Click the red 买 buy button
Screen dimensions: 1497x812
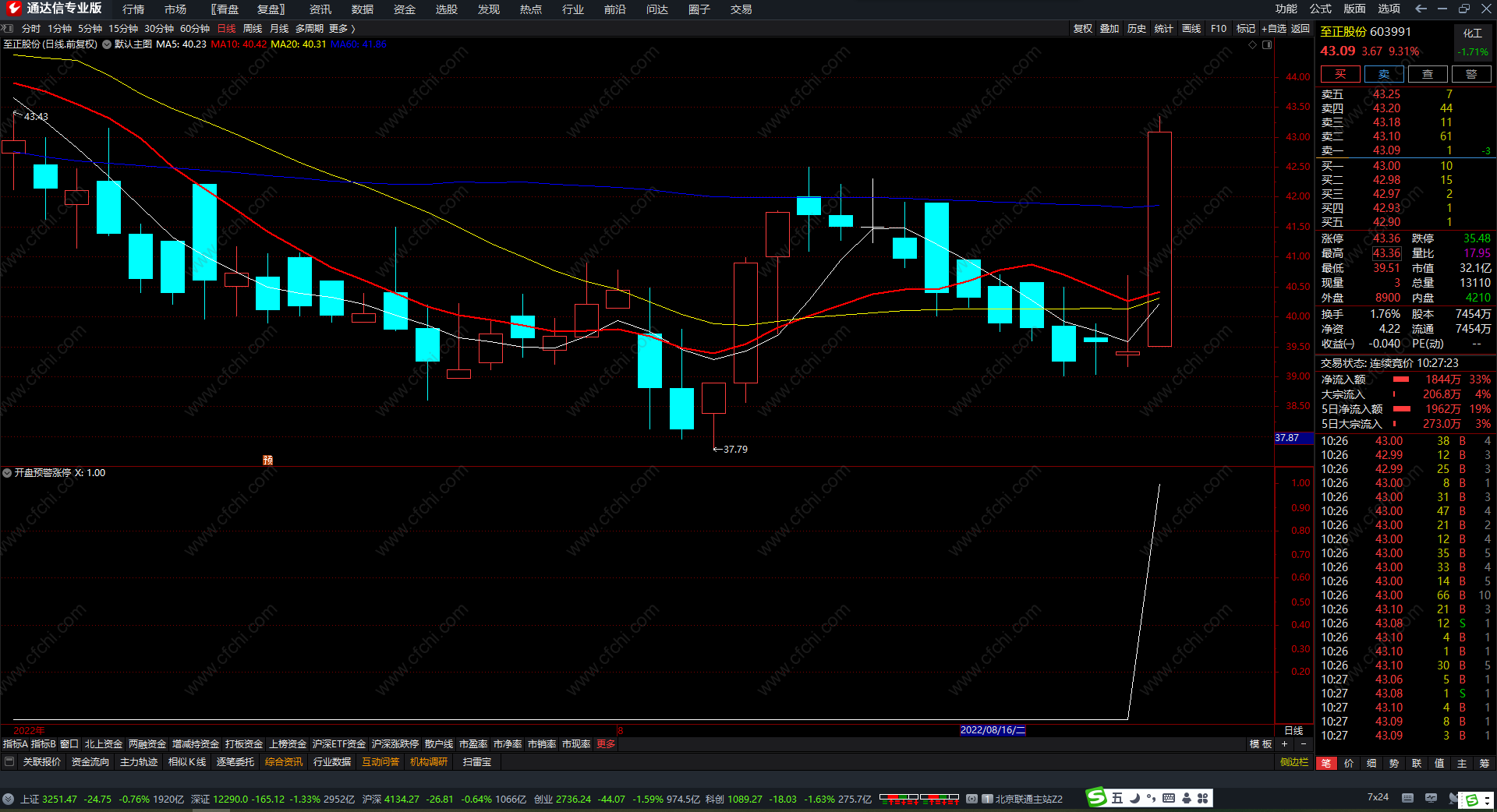(1340, 74)
